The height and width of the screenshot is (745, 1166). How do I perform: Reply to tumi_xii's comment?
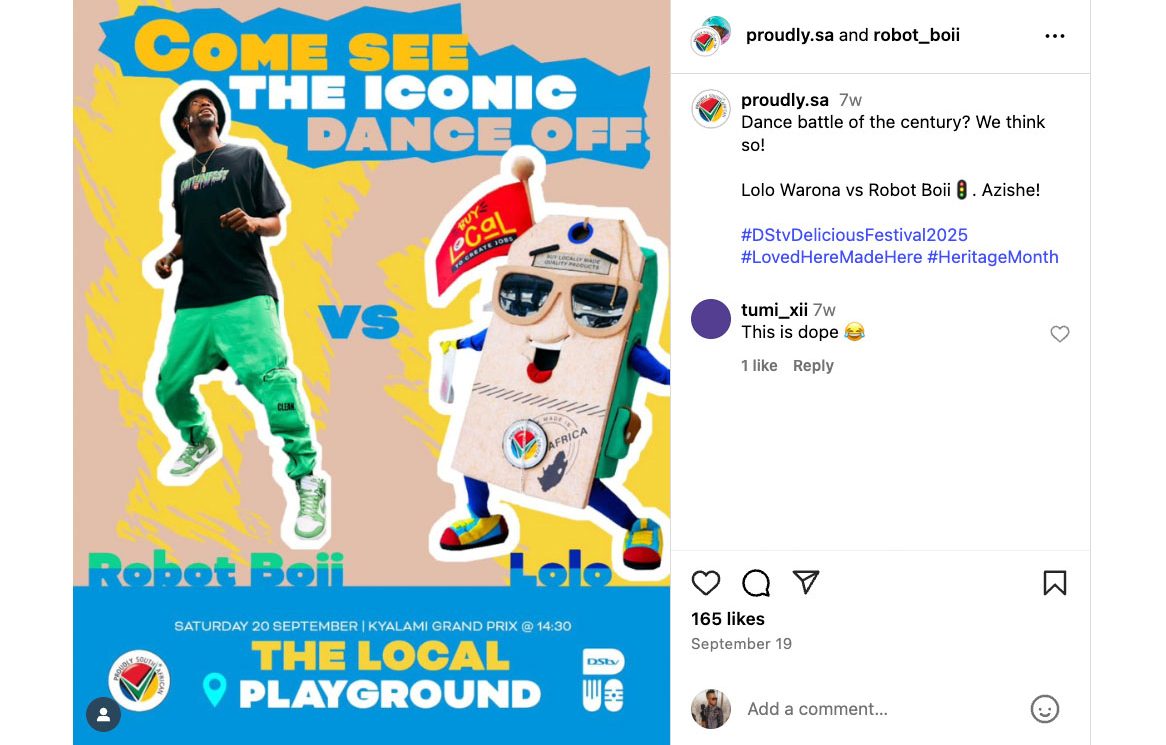(813, 366)
